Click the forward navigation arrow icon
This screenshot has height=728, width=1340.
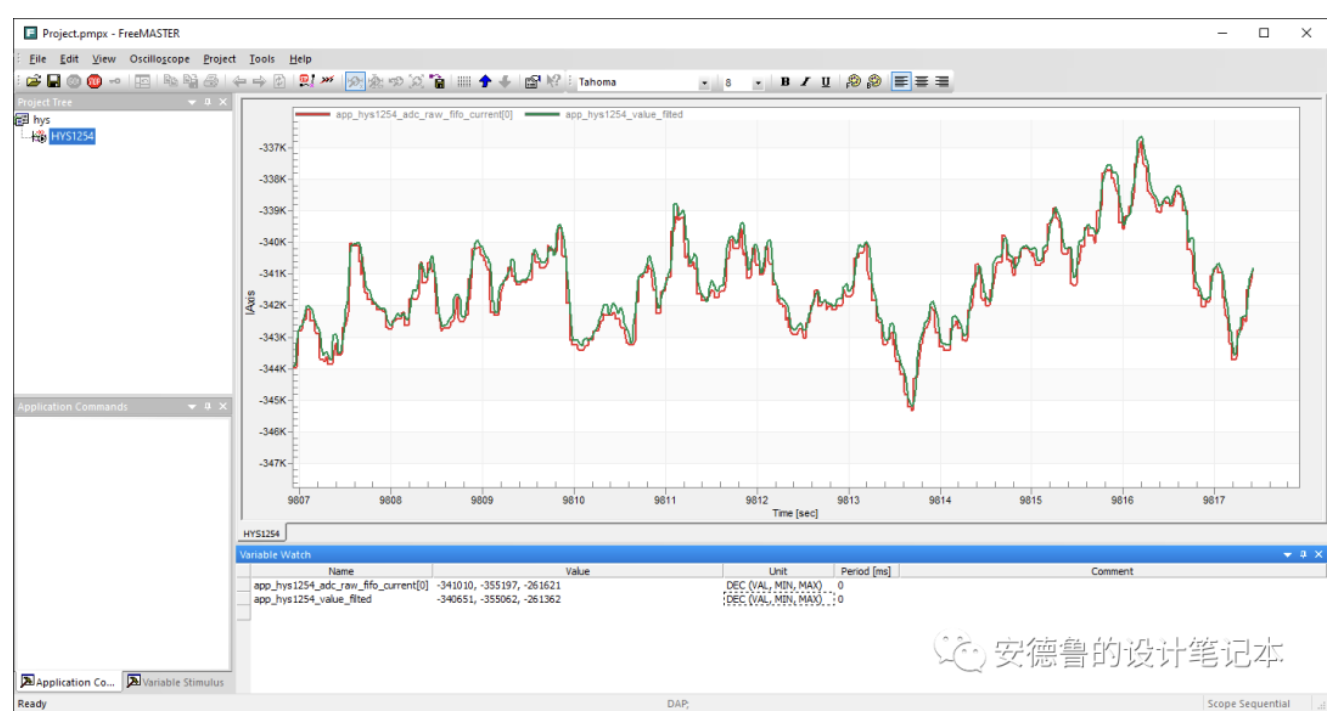click(259, 82)
